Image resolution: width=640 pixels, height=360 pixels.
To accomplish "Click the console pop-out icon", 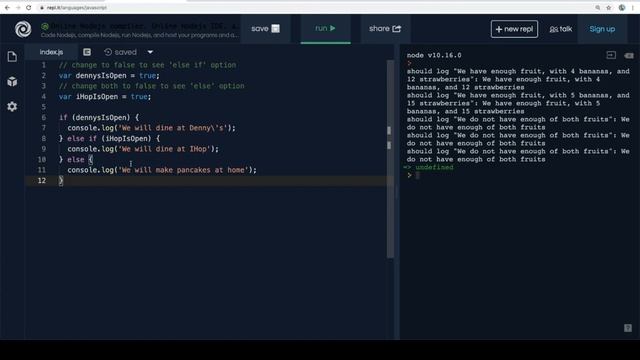I will 611,55.
